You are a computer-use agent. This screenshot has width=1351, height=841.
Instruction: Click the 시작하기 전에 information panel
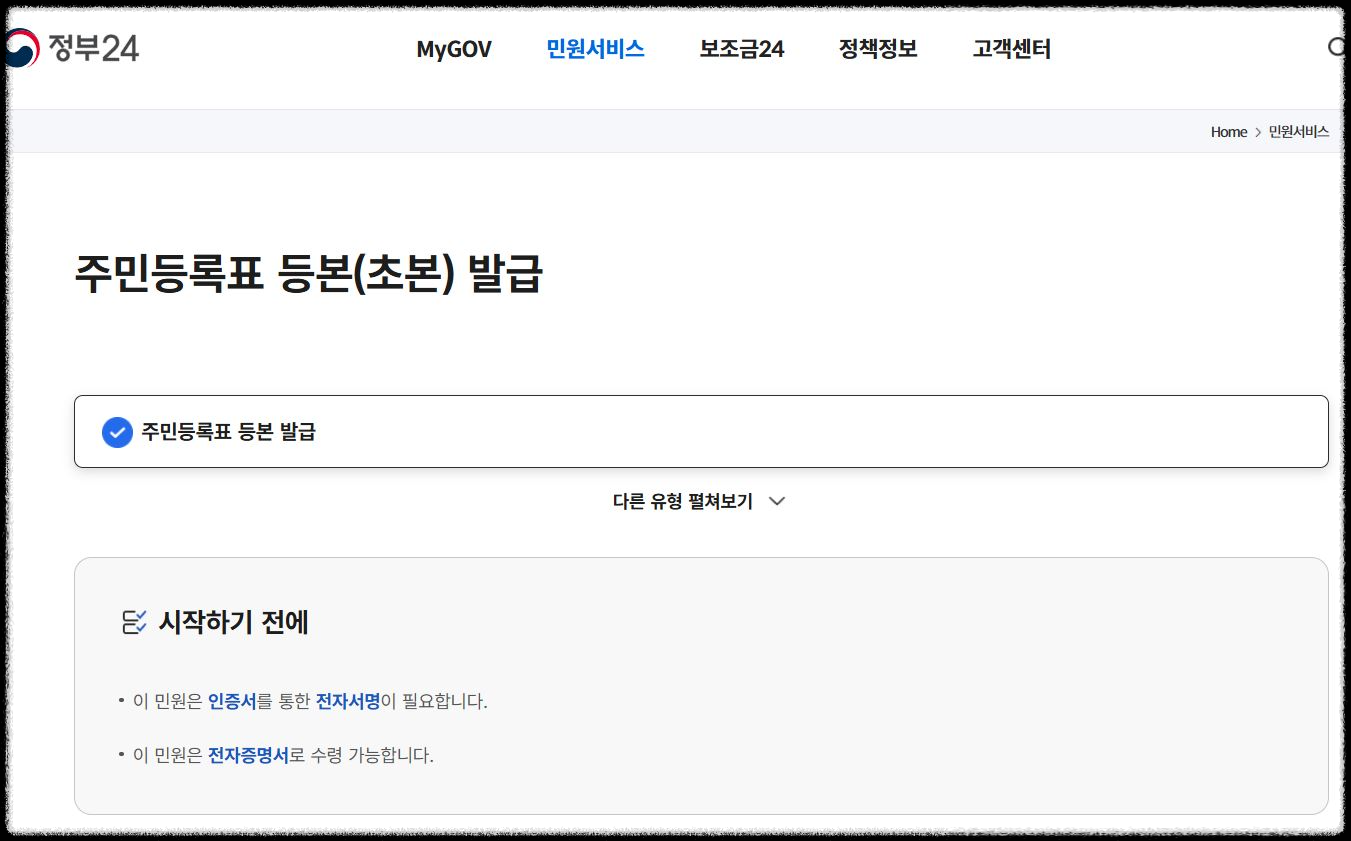(x=700, y=690)
